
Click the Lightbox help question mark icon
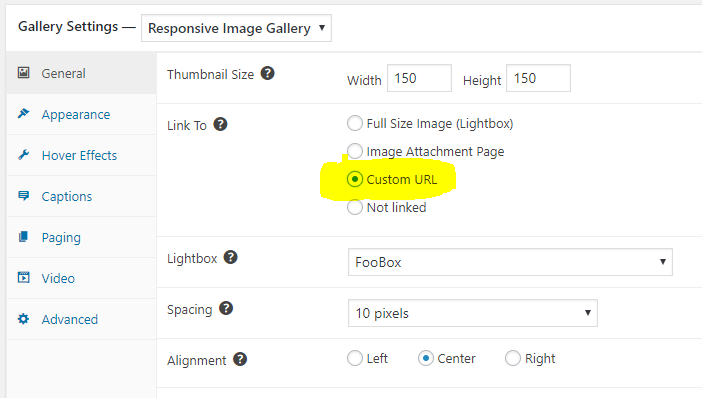(x=231, y=257)
